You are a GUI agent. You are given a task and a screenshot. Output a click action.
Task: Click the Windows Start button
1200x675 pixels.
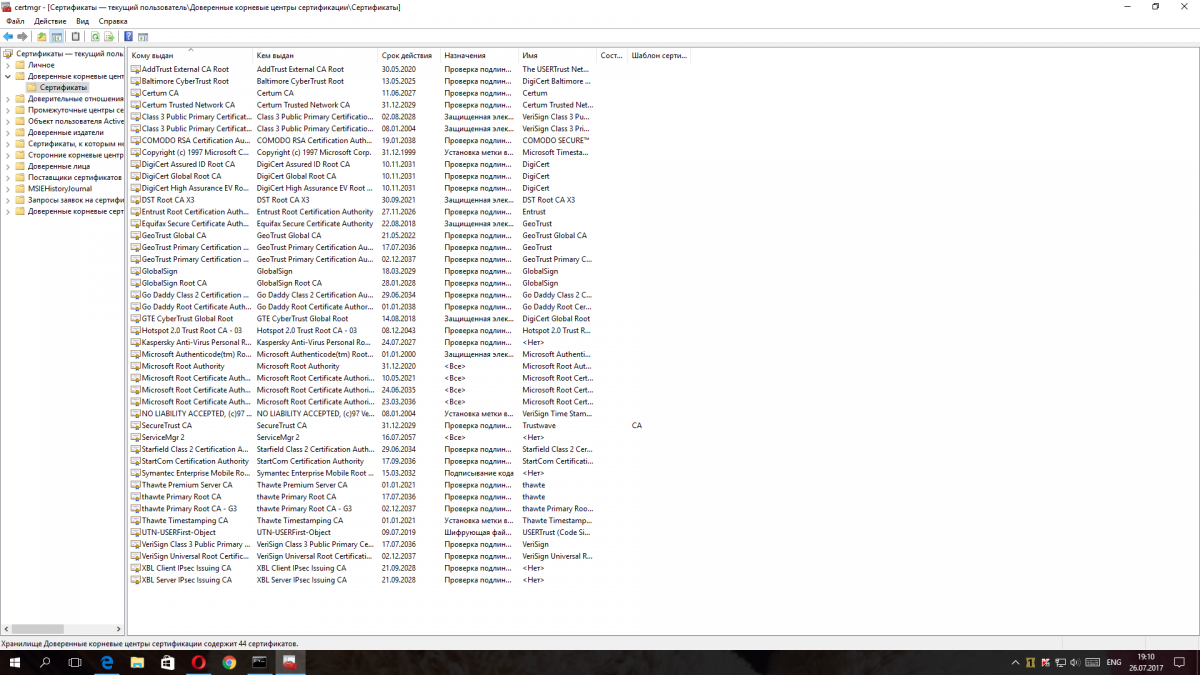pos(15,662)
